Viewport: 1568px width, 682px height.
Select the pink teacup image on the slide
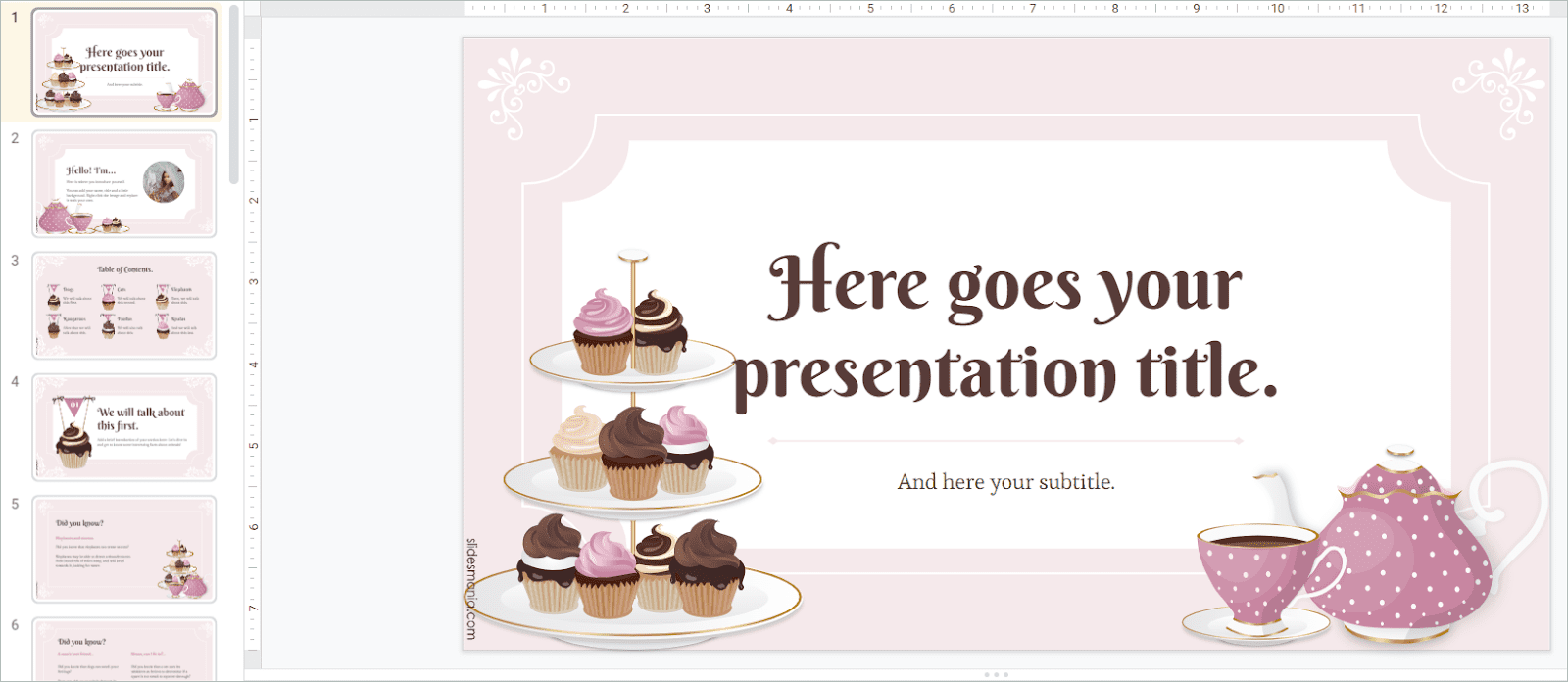(1262, 582)
